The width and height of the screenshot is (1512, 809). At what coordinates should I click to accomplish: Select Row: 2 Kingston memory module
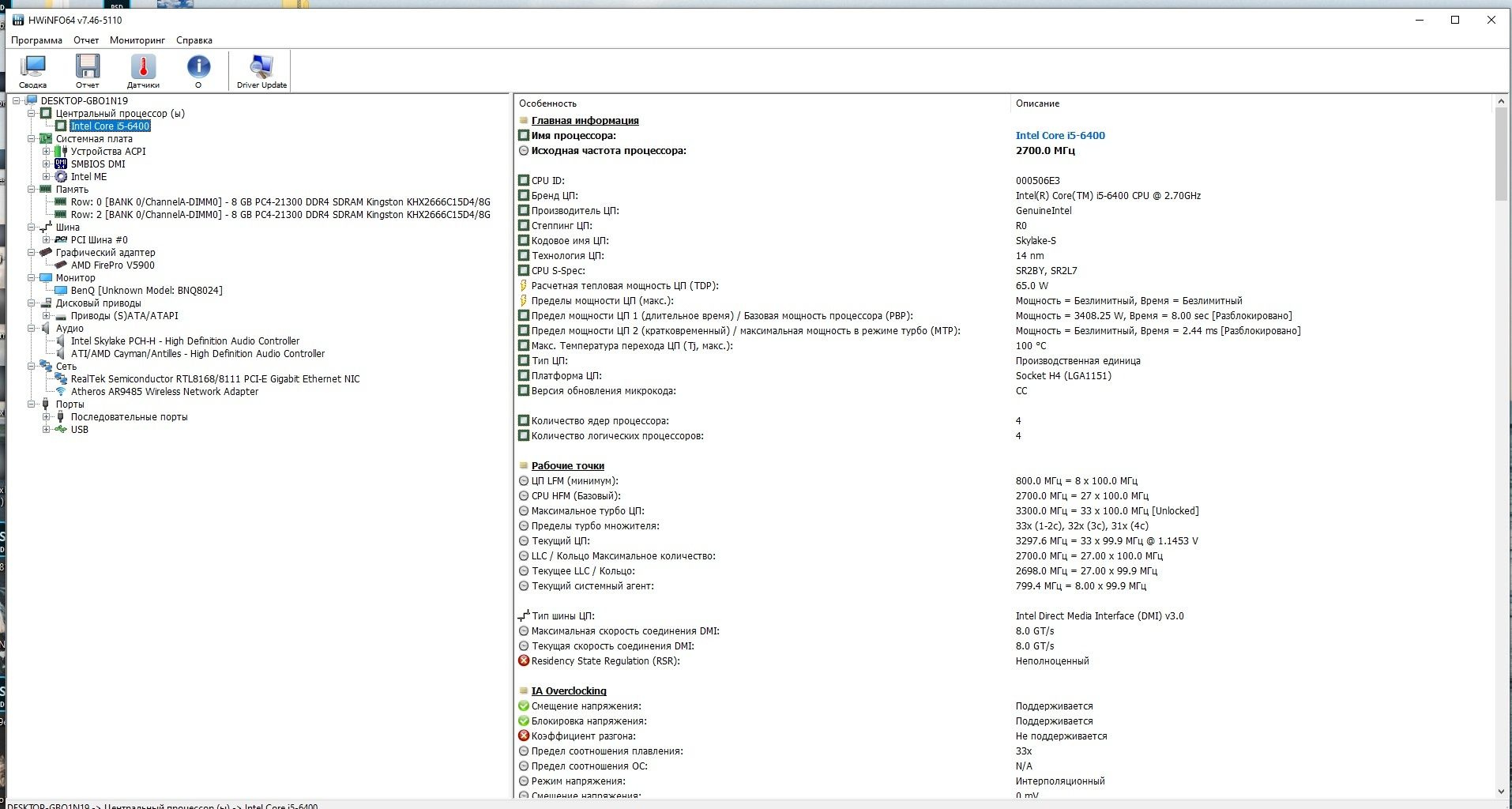point(280,214)
